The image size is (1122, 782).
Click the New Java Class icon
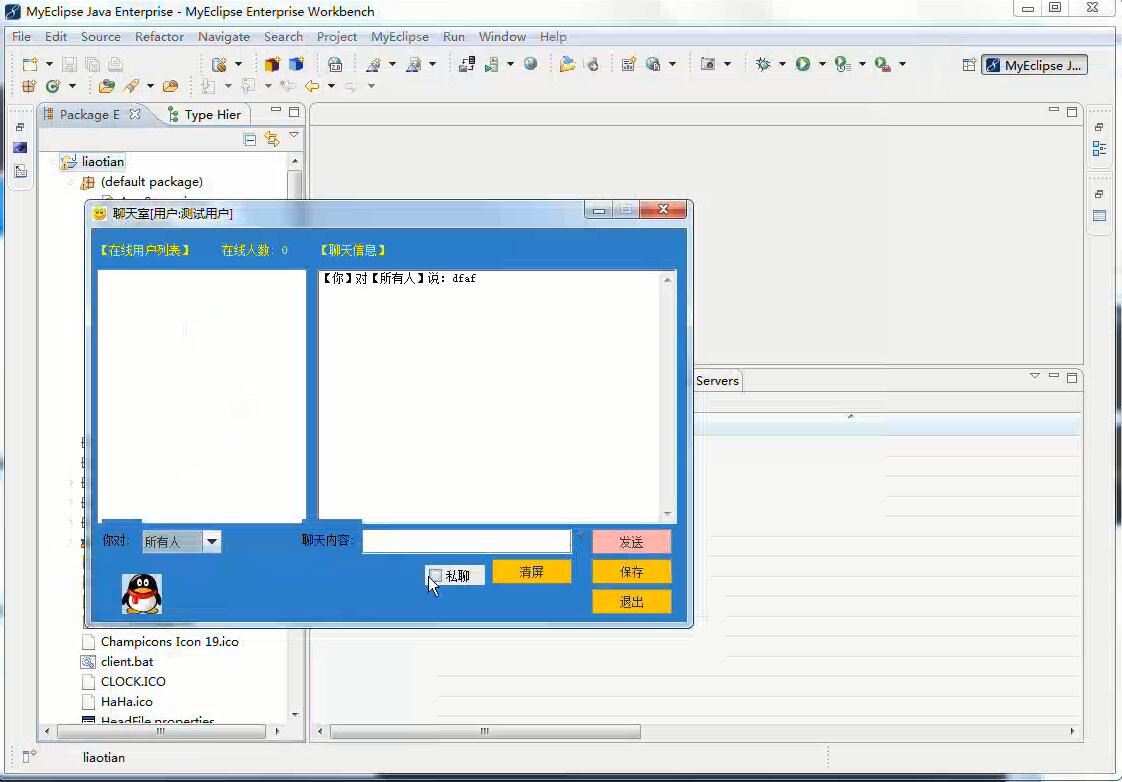tap(53, 87)
